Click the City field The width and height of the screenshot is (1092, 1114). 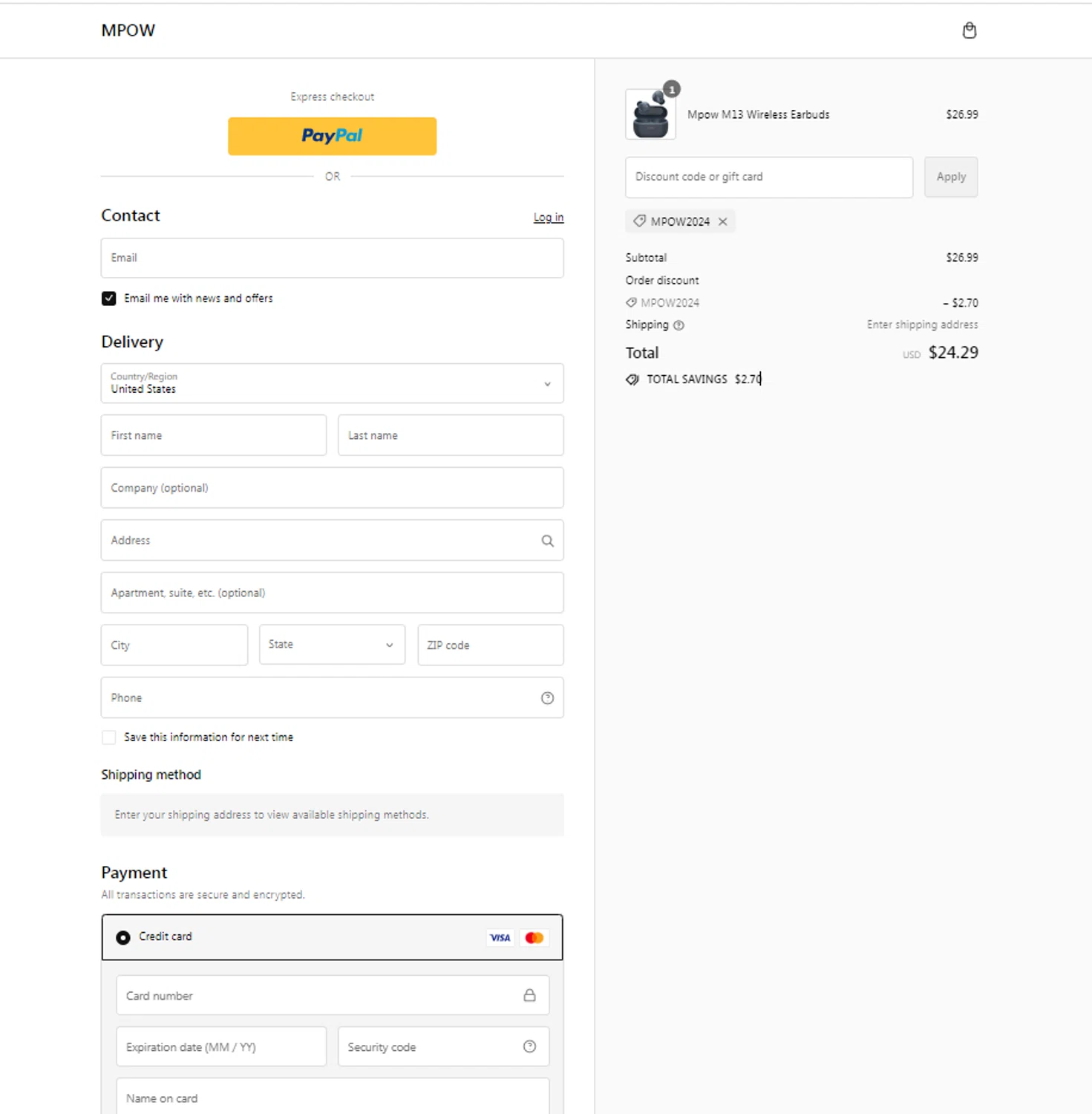174,645
